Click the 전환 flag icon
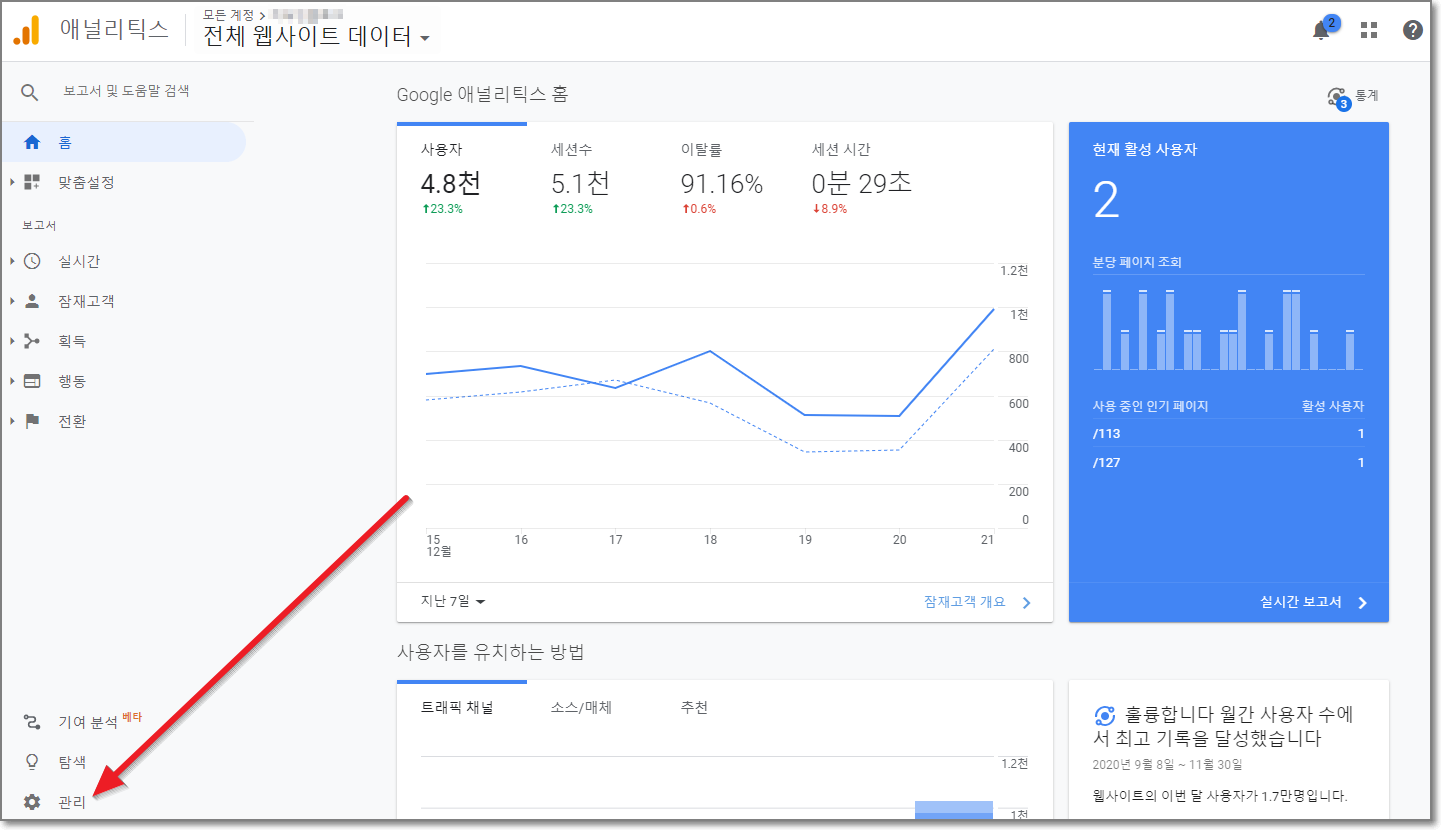This screenshot has height=830, width=1441. [32, 421]
